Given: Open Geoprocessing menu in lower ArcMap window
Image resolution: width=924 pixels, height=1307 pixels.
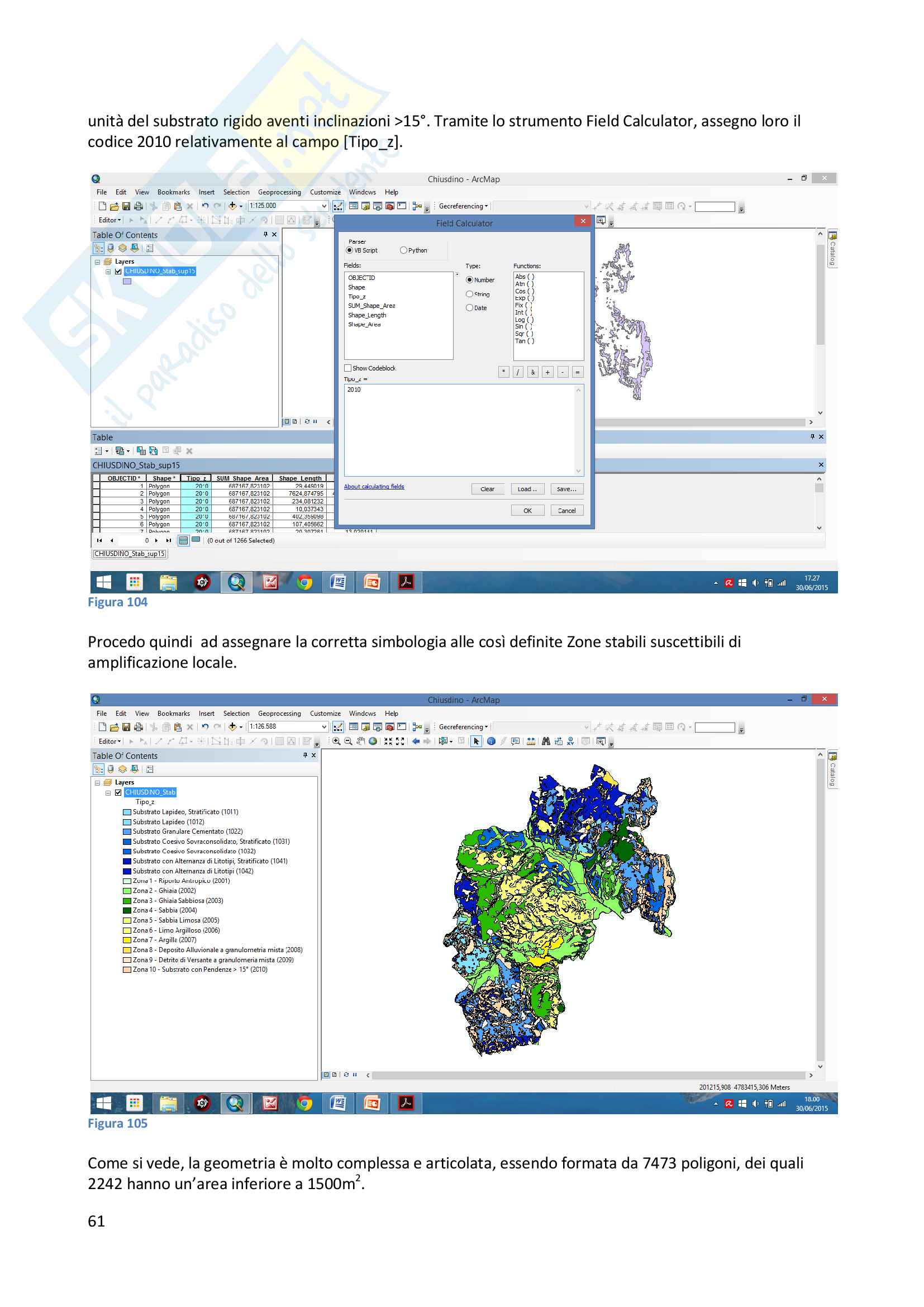Looking at the screenshot, I should [279, 713].
